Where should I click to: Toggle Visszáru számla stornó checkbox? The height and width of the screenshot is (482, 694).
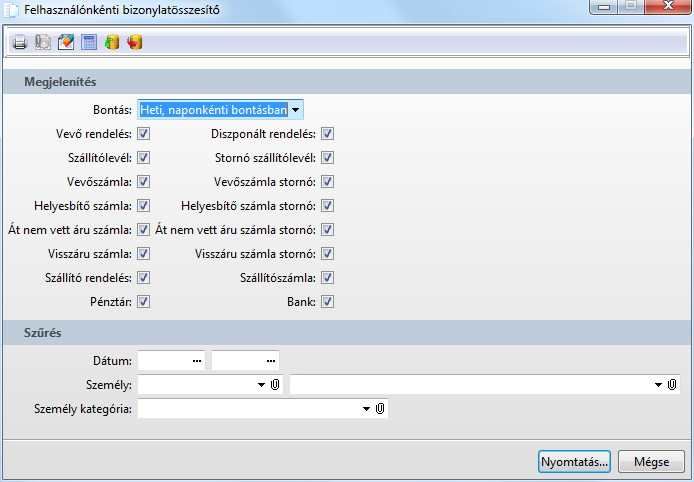click(328, 254)
